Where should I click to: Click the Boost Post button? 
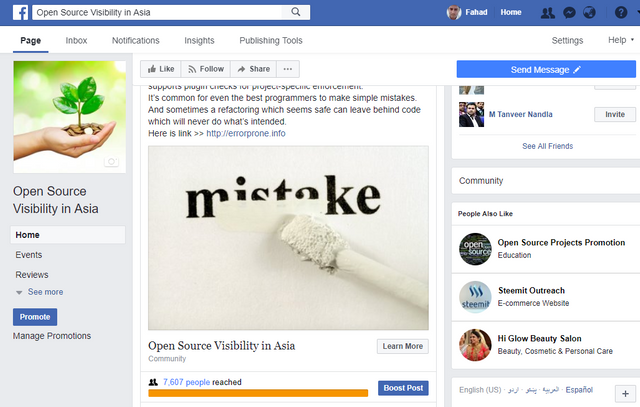(x=403, y=388)
